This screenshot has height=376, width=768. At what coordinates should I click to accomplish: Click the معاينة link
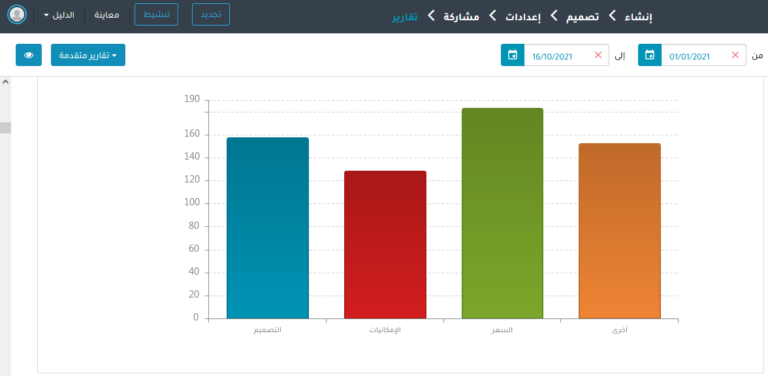[x=107, y=15]
